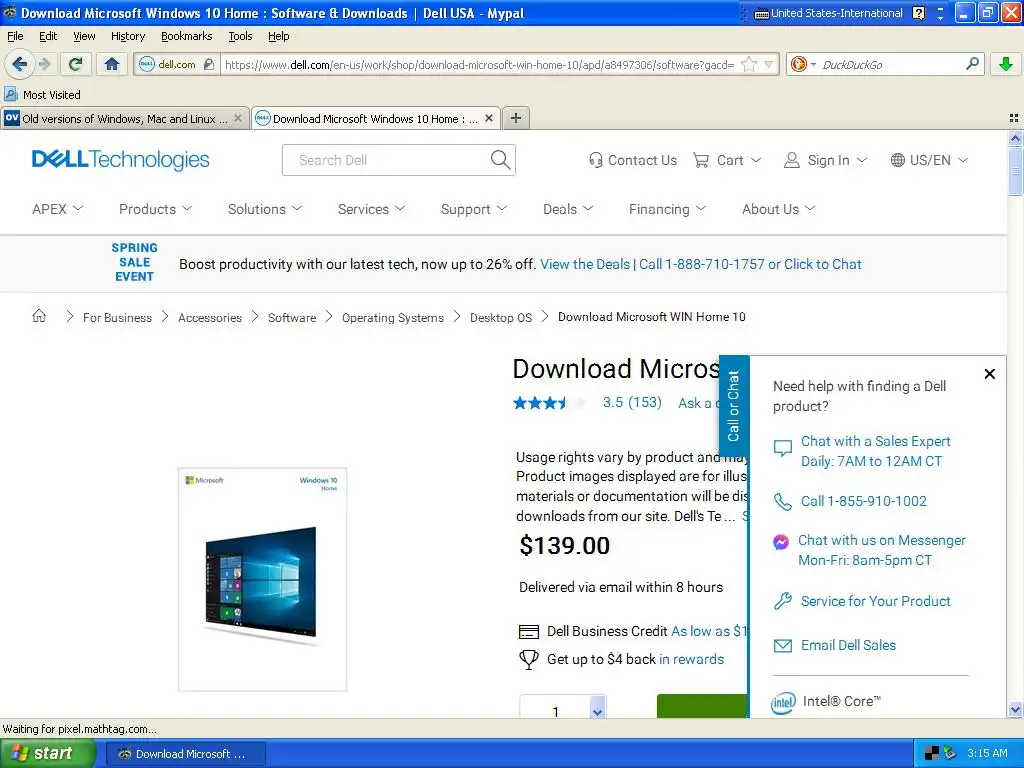
Task: Click the in rewards link
Action: click(691, 659)
